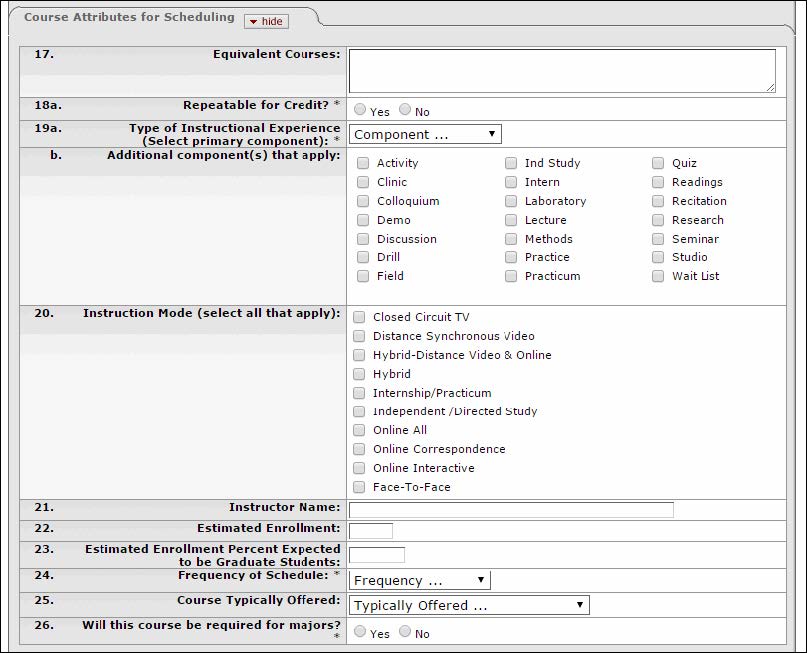Check the Quiz component
The height and width of the screenshot is (653, 807).
(658, 163)
